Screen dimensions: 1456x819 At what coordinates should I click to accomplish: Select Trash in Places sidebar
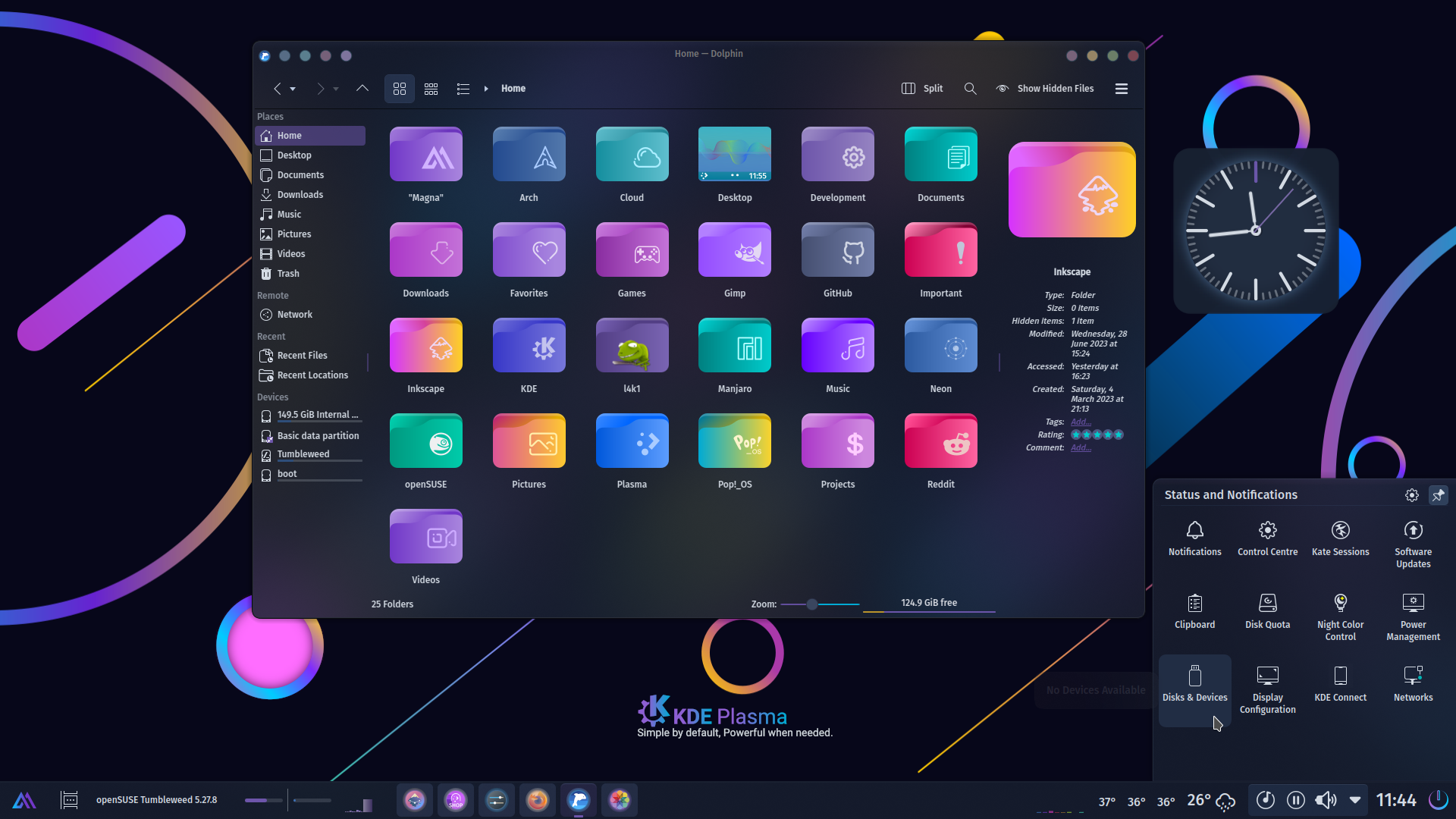(311, 274)
